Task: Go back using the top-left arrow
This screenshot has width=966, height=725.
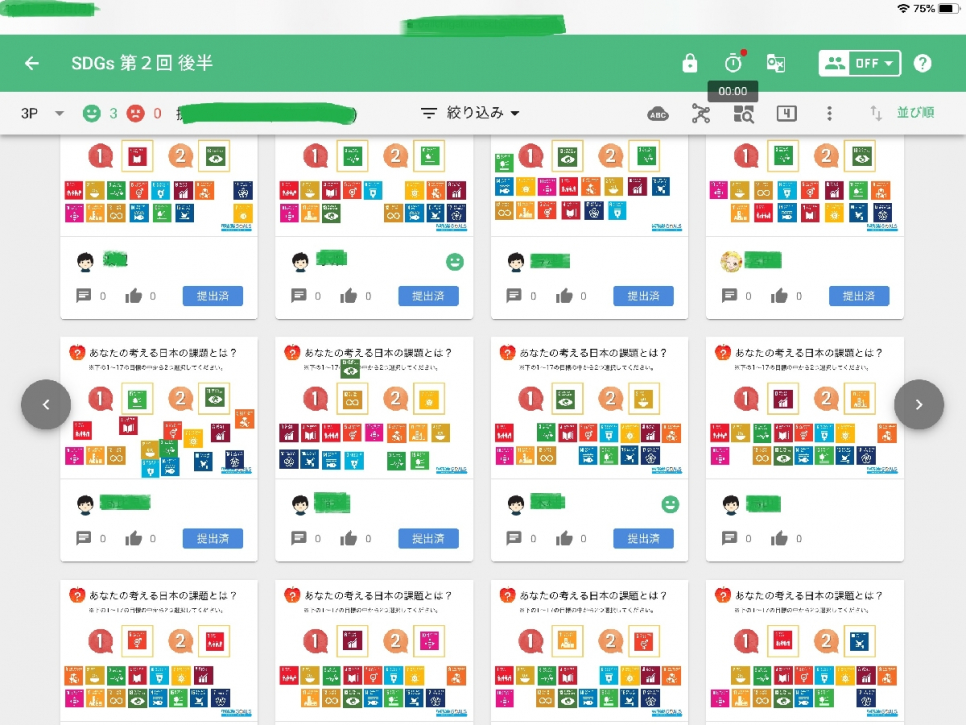Action: (x=32, y=63)
